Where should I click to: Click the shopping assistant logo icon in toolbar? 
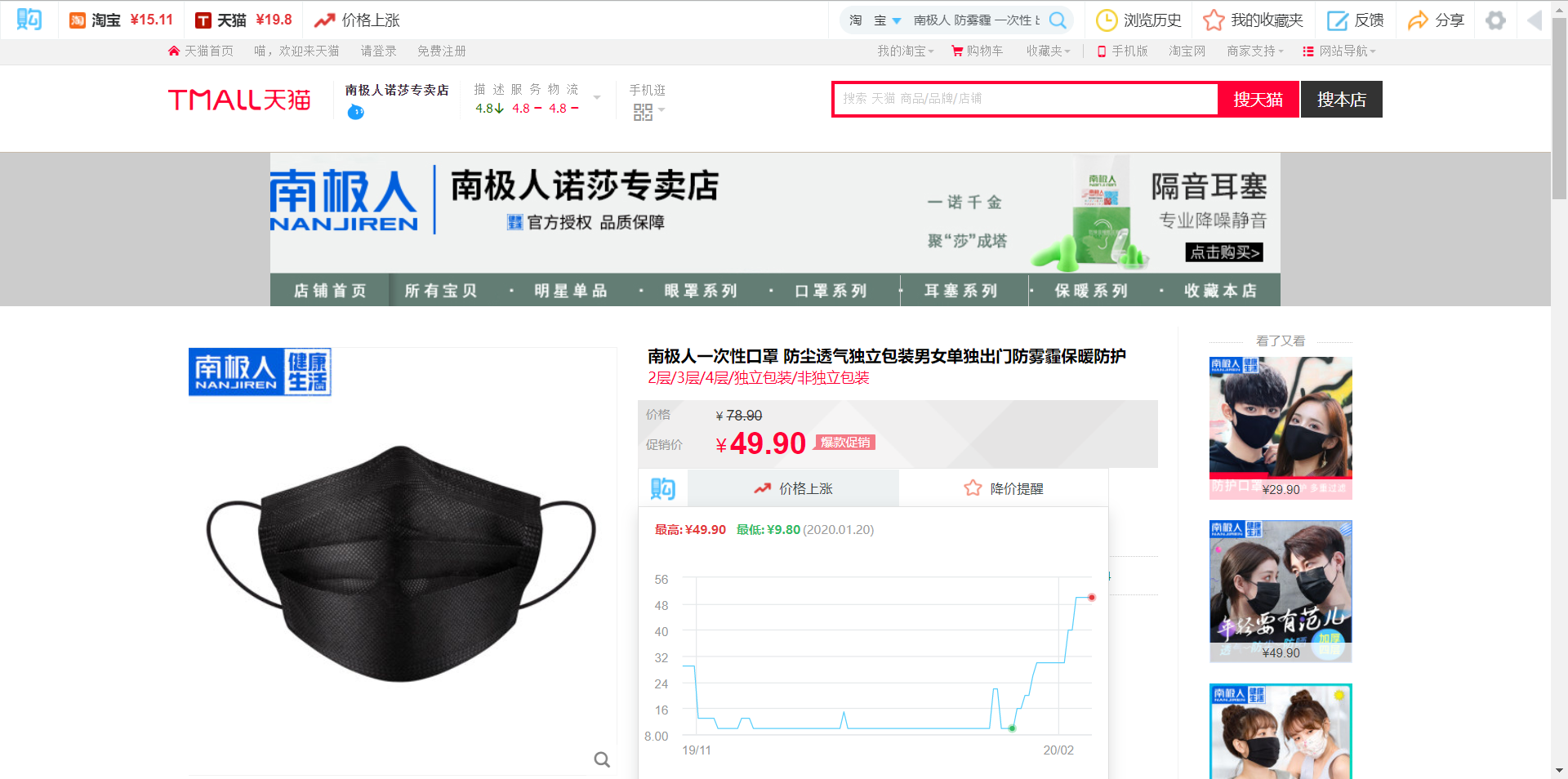click(29, 20)
